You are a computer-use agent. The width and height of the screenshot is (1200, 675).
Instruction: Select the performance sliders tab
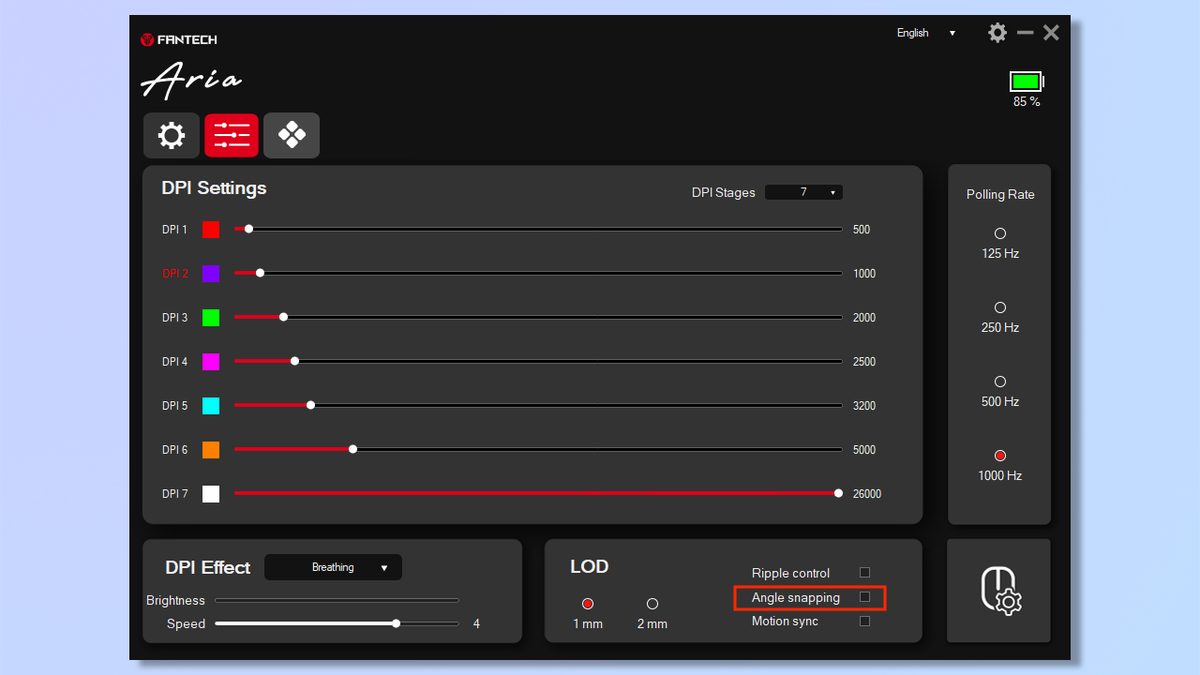click(x=231, y=135)
